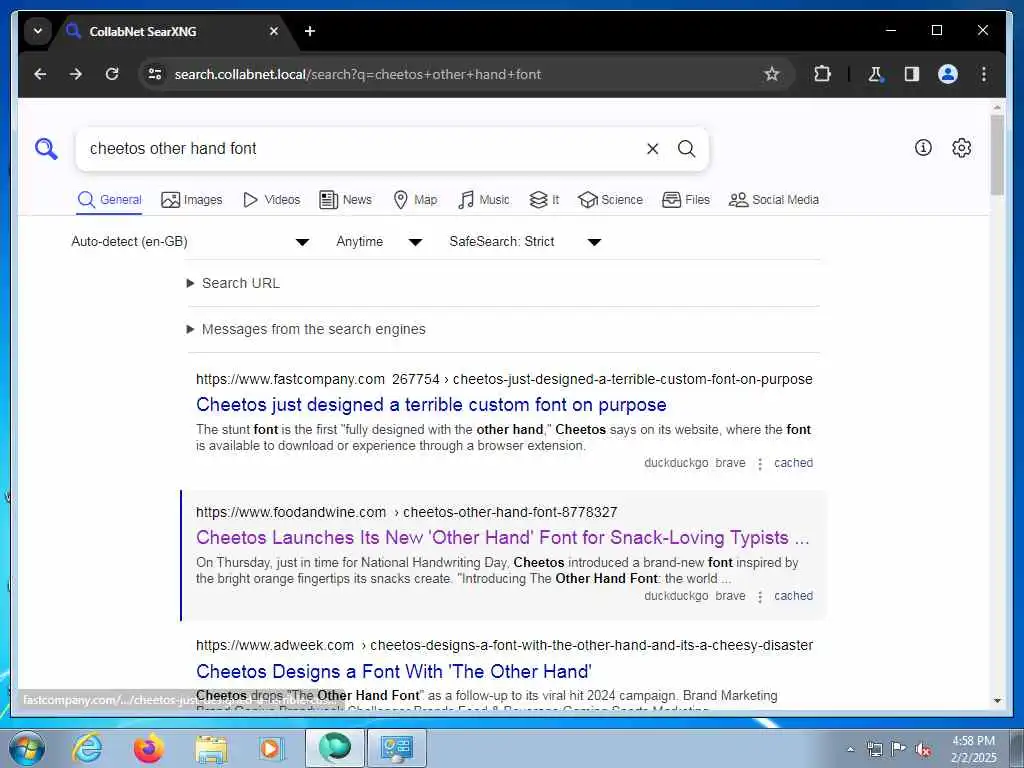Click volume icon in system tray

[923, 749]
